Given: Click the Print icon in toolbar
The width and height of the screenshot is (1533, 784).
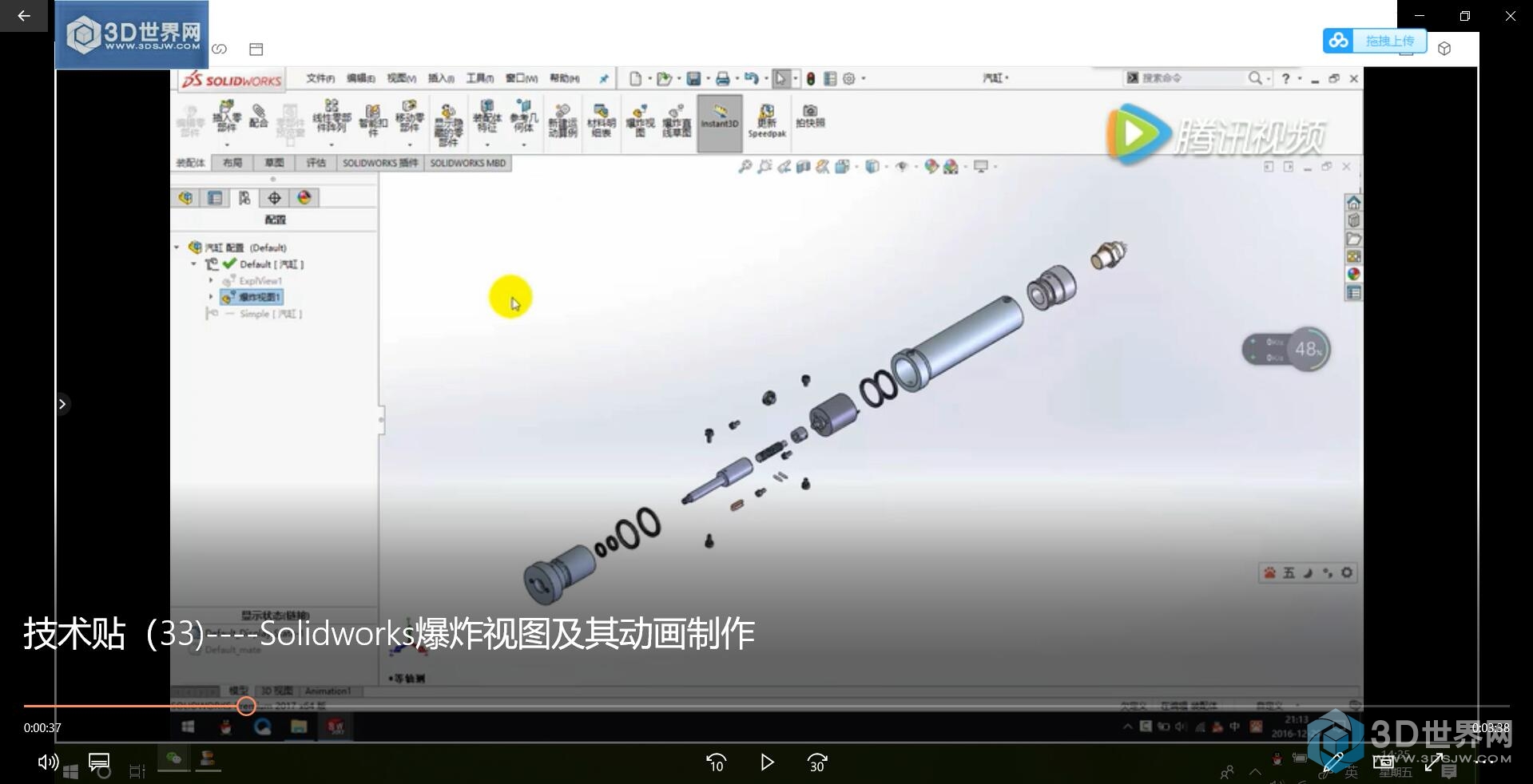Looking at the screenshot, I should 722,78.
